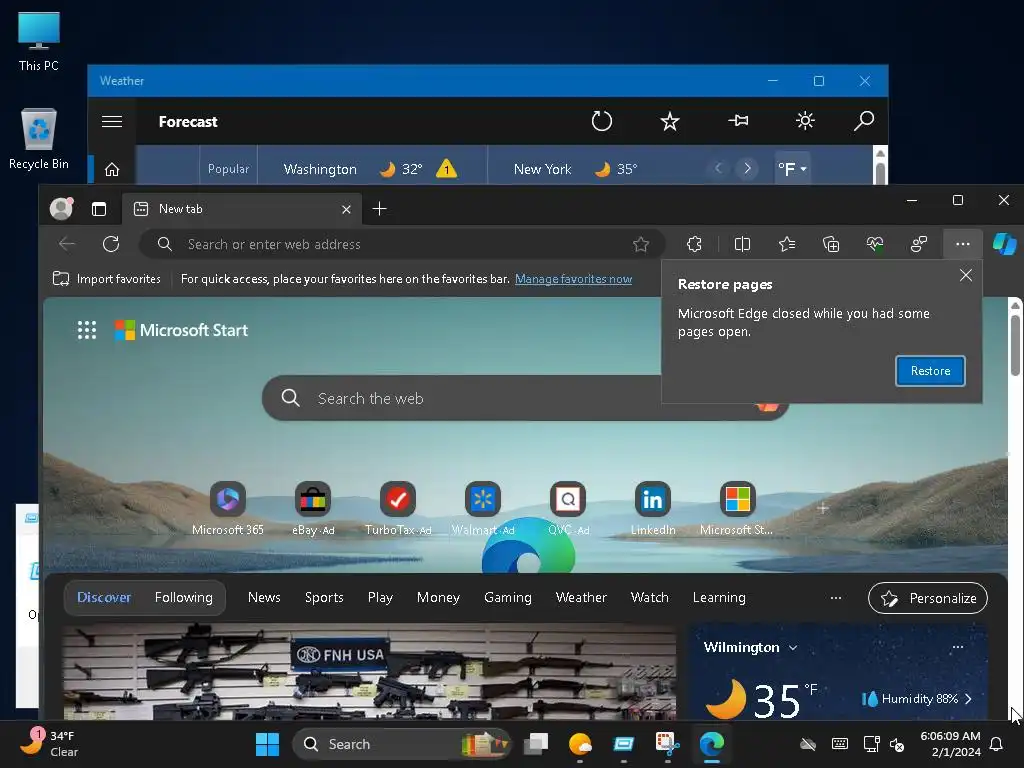Screen dimensions: 1024x768
Task: Open the Microsoft Store quick link
Action: point(737,509)
